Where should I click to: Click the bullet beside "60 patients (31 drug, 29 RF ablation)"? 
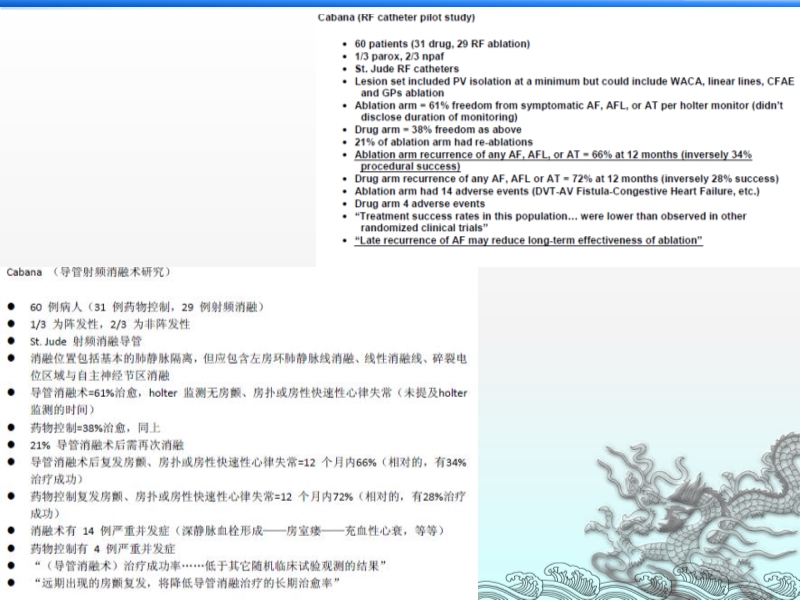click(x=344, y=44)
